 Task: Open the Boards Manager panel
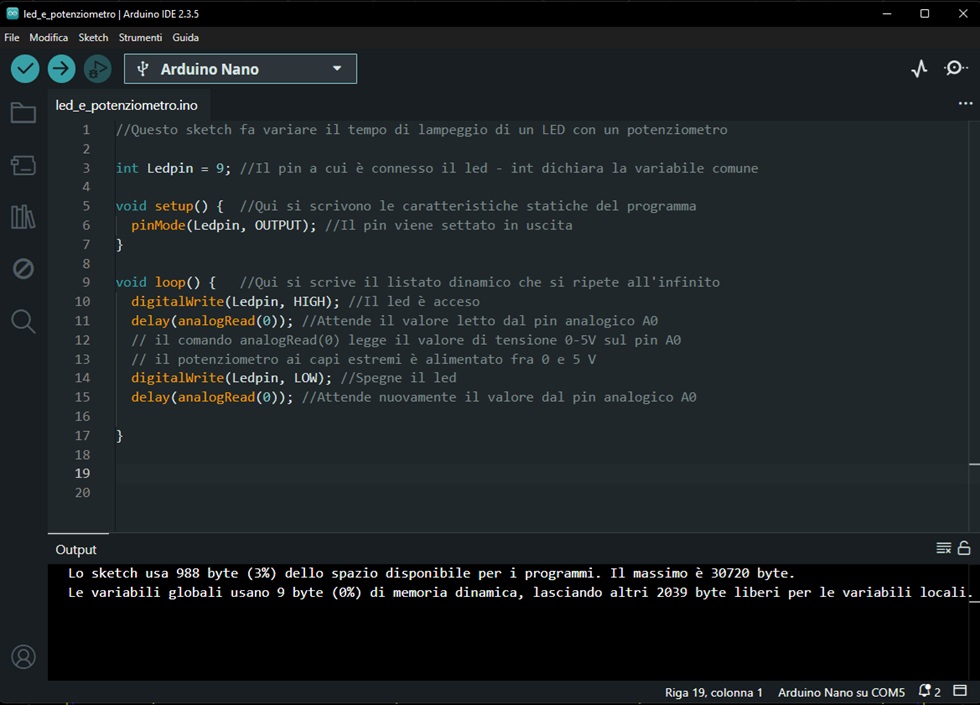click(23, 165)
